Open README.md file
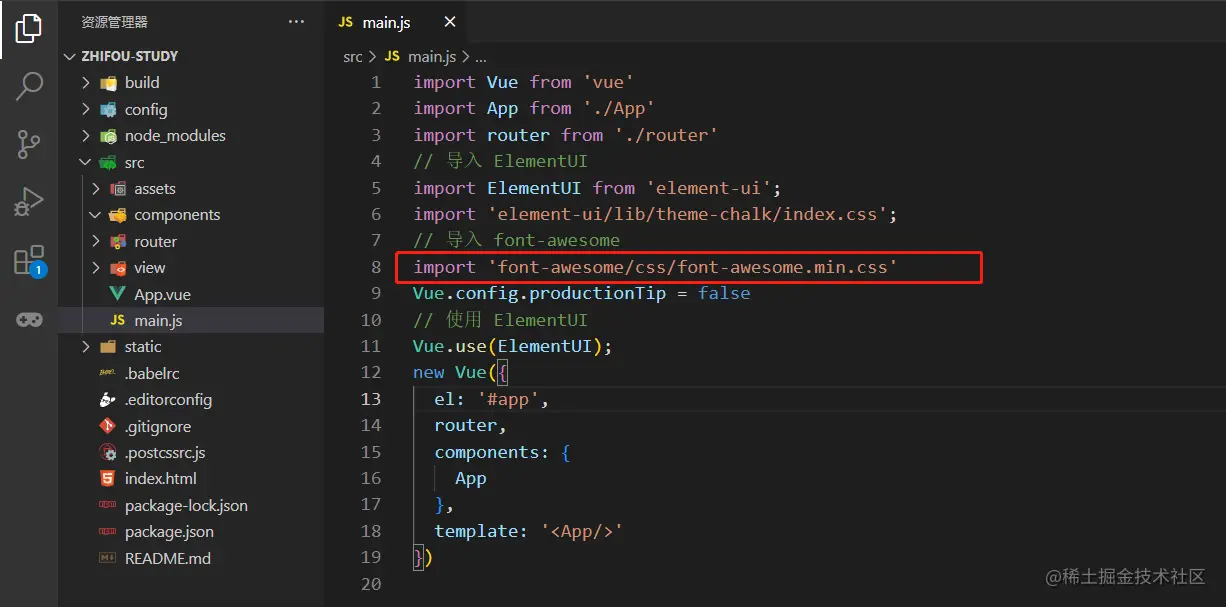This screenshot has height=607, width=1226. click(x=191, y=559)
